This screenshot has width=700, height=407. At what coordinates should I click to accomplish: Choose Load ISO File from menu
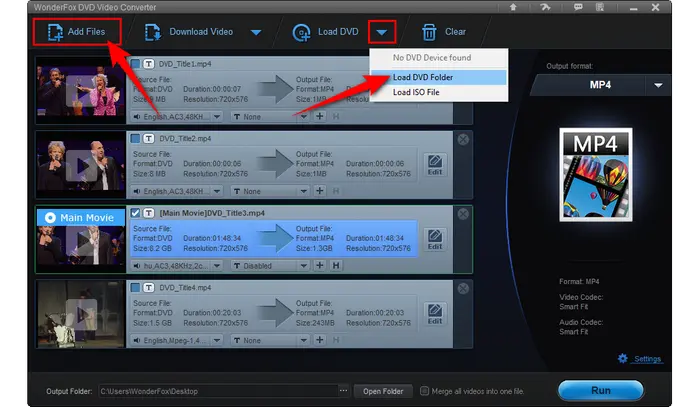click(x=438, y=92)
